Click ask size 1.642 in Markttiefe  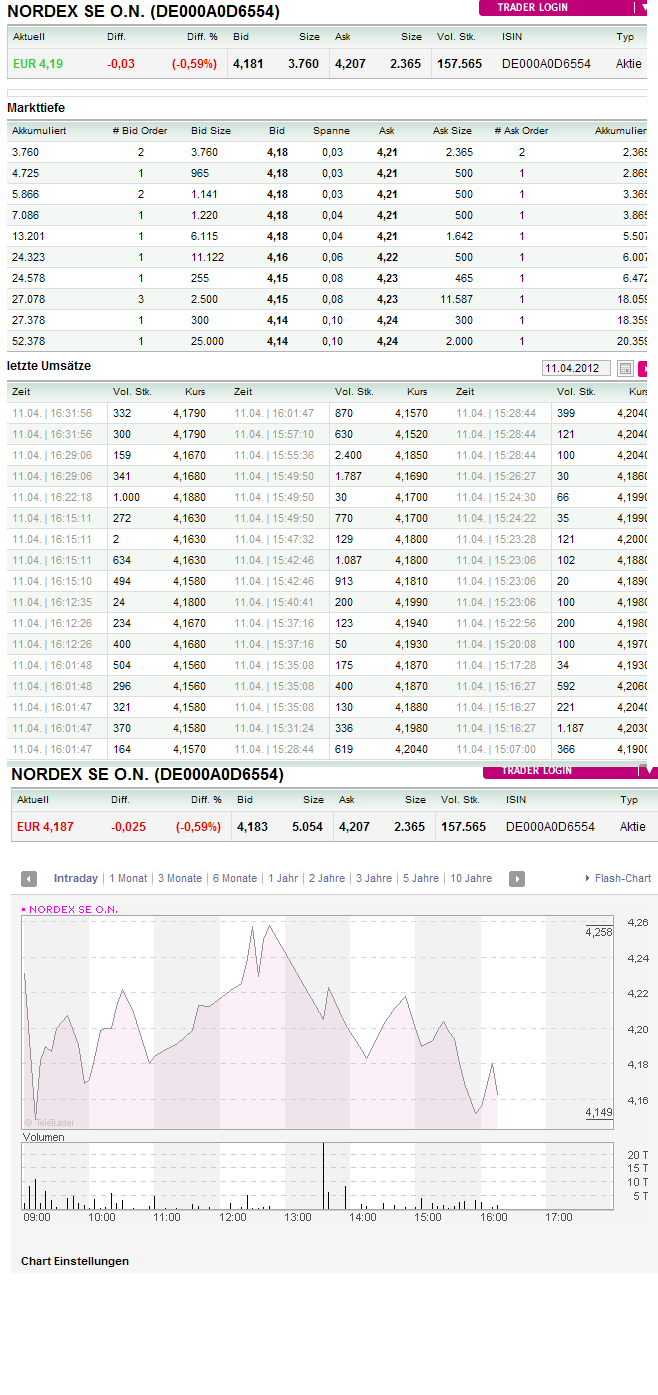coord(459,236)
